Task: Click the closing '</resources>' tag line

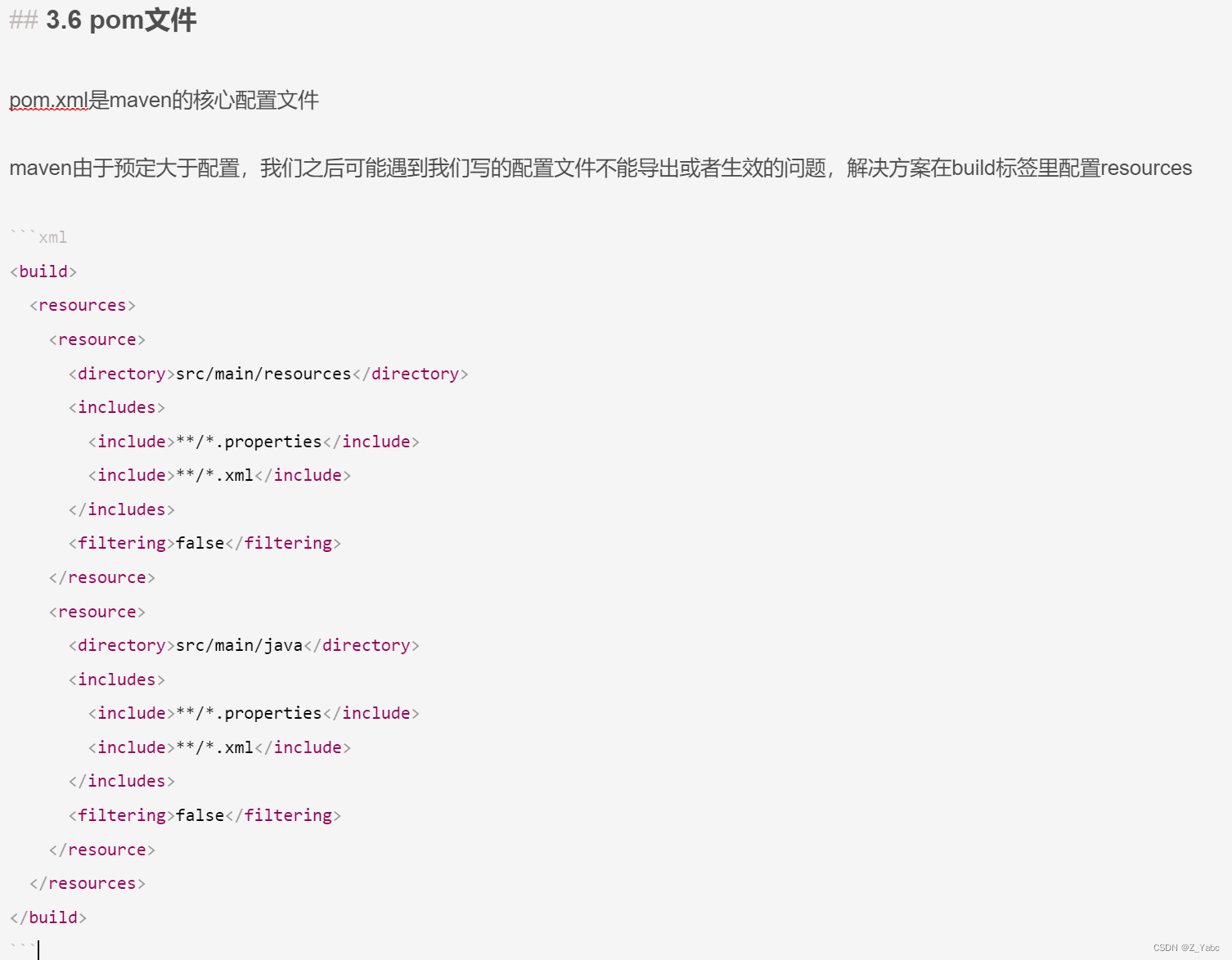Action: pyautogui.click(x=88, y=884)
